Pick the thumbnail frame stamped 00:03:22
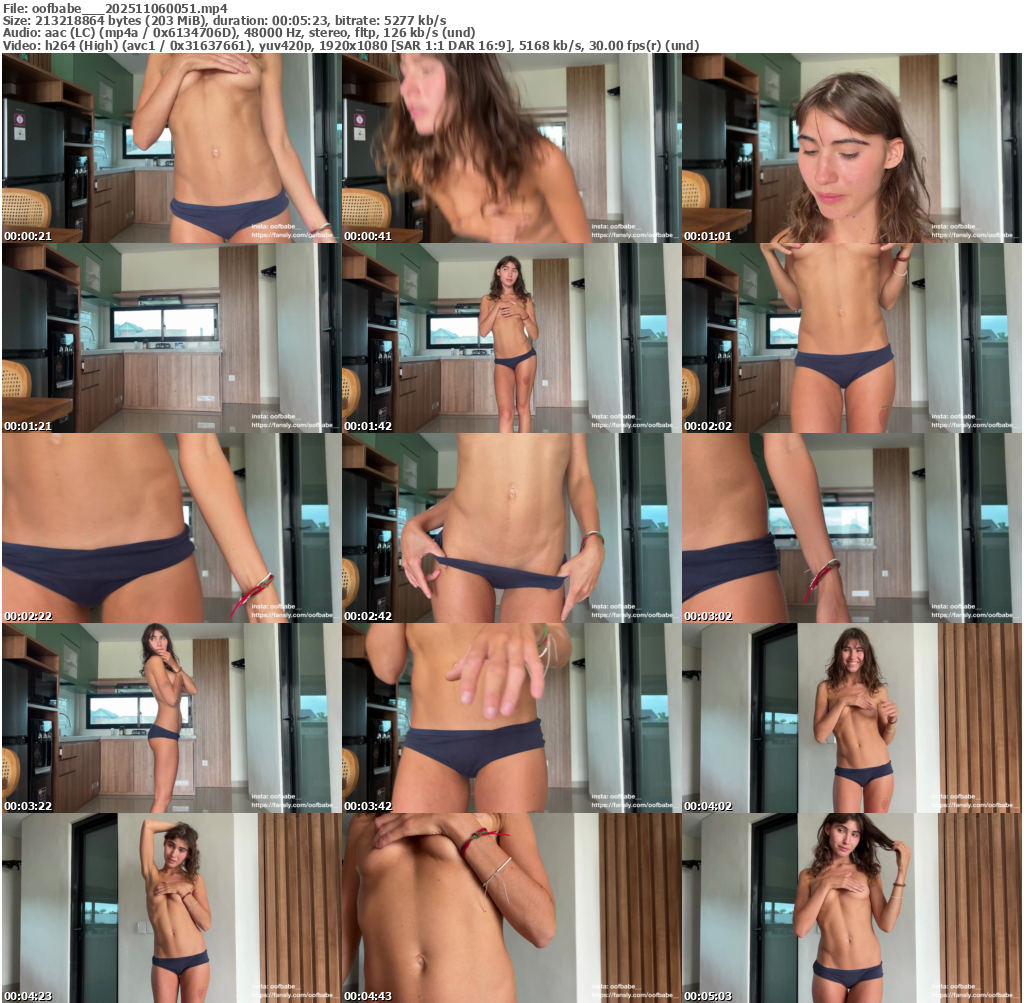1024x1003 pixels. pos(172,718)
